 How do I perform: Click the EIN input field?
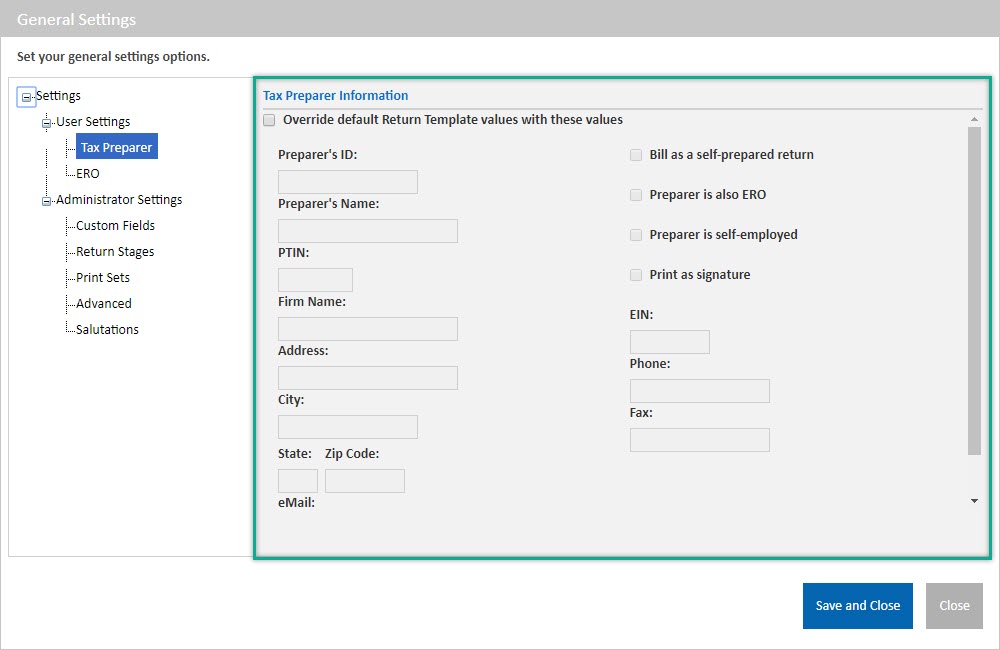point(670,342)
